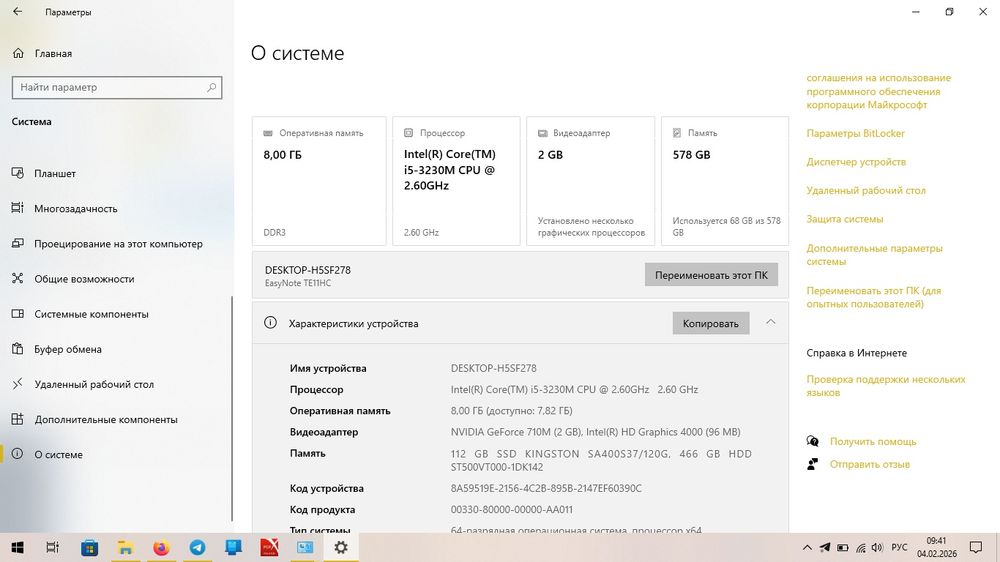Switch input language РУС indicator

click(x=899, y=547)
